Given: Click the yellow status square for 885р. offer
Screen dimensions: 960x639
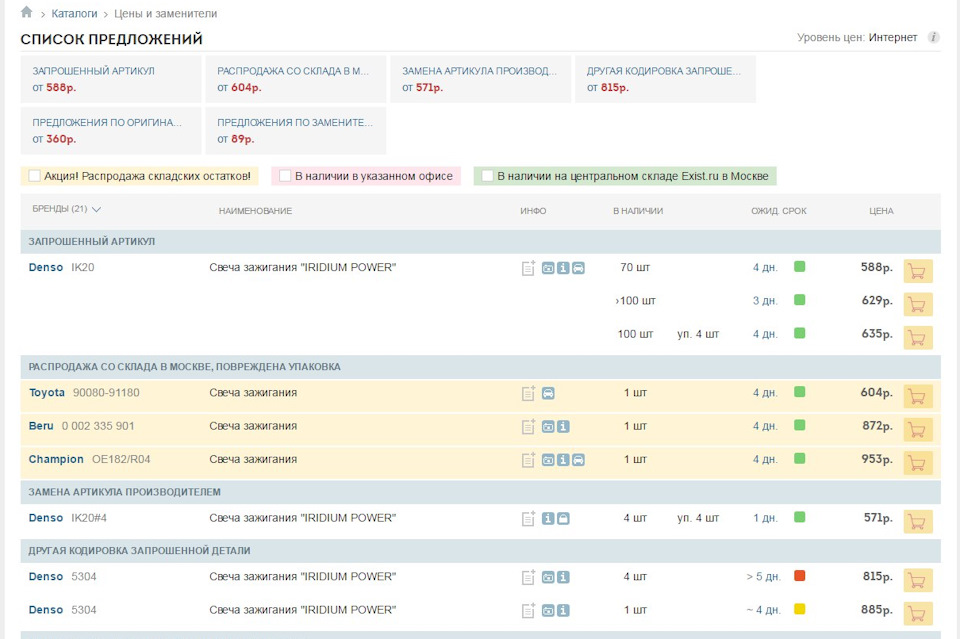Looking at the screenshot, I should click(800, 608).
